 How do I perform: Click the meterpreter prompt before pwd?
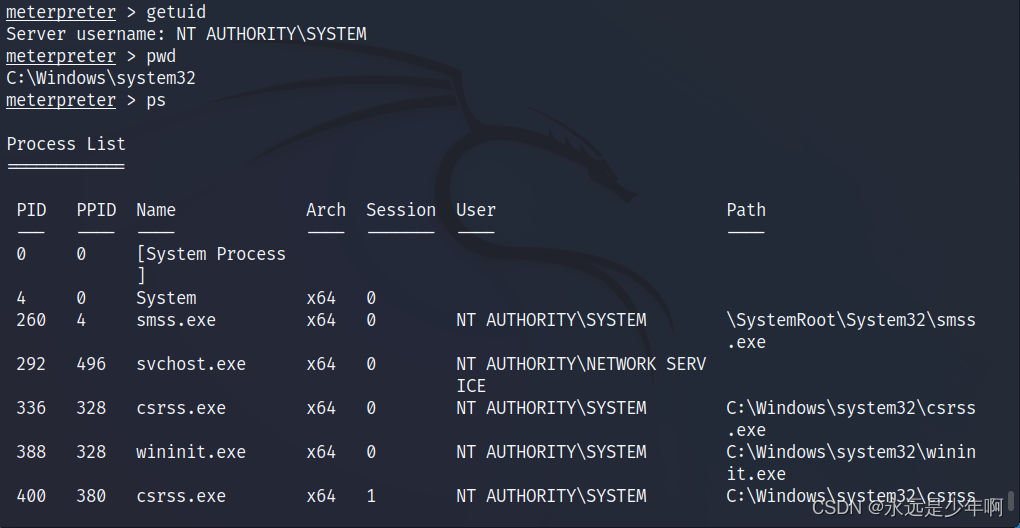pos(61,57)
